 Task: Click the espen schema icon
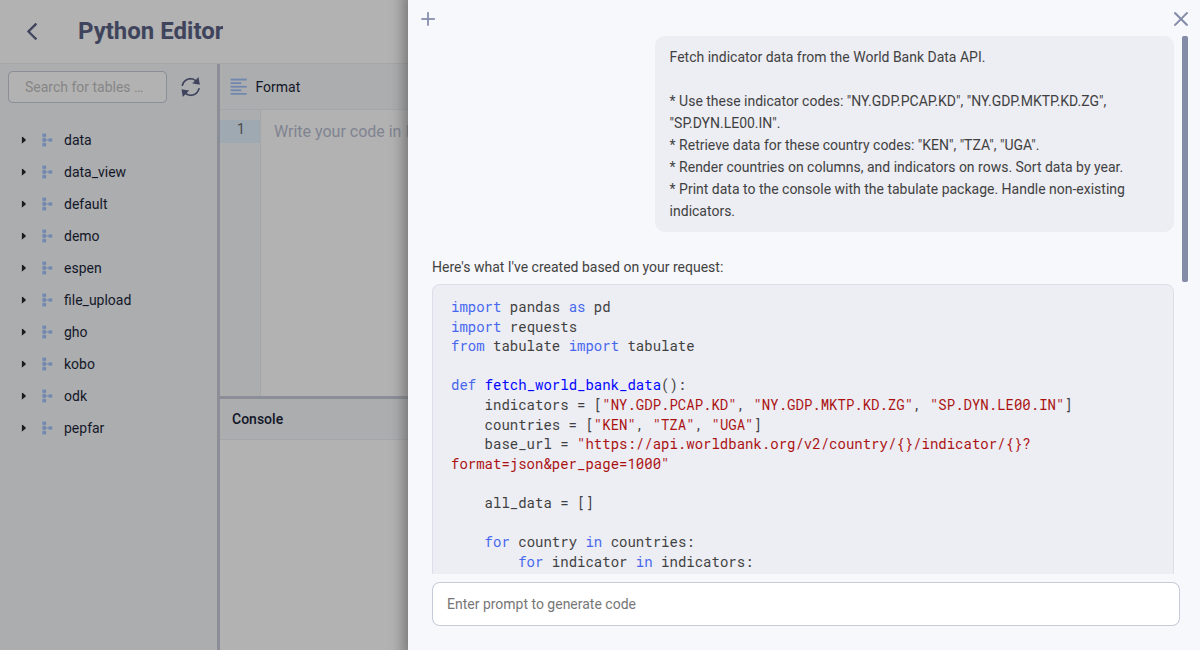pyautogui.click(x=47, y=267)
